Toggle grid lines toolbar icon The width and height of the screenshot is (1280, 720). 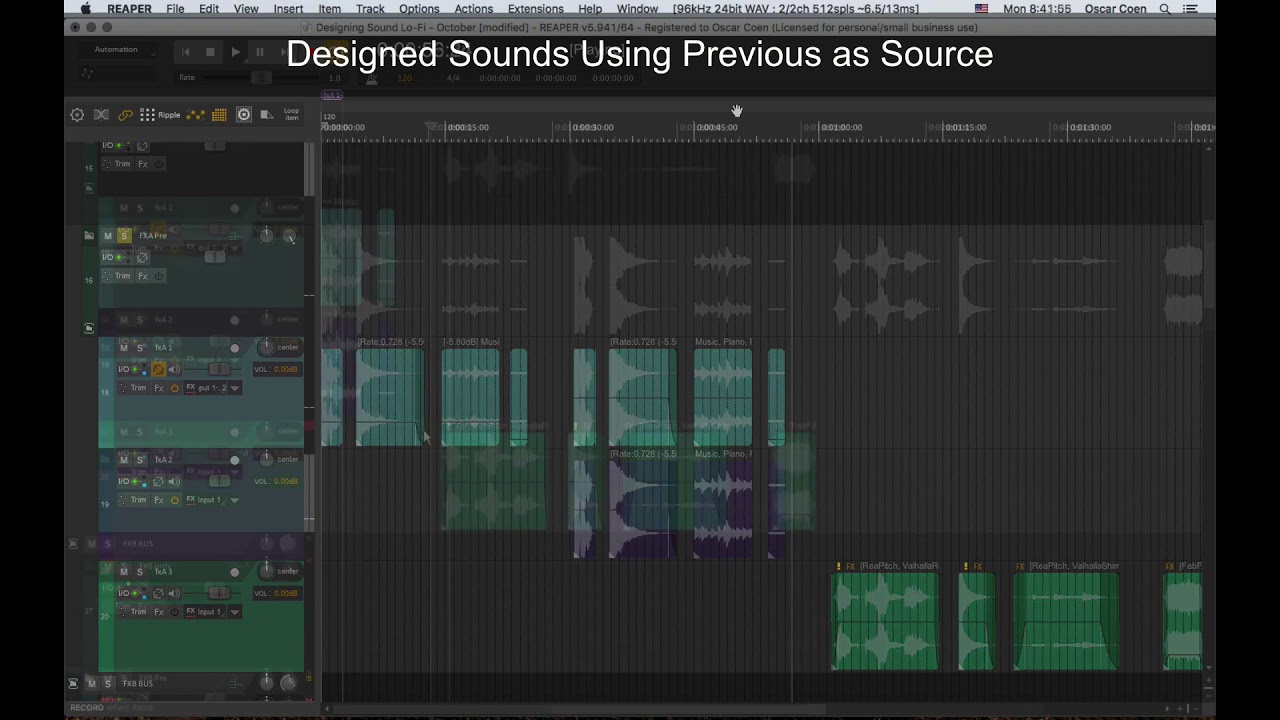coord(219,115)
